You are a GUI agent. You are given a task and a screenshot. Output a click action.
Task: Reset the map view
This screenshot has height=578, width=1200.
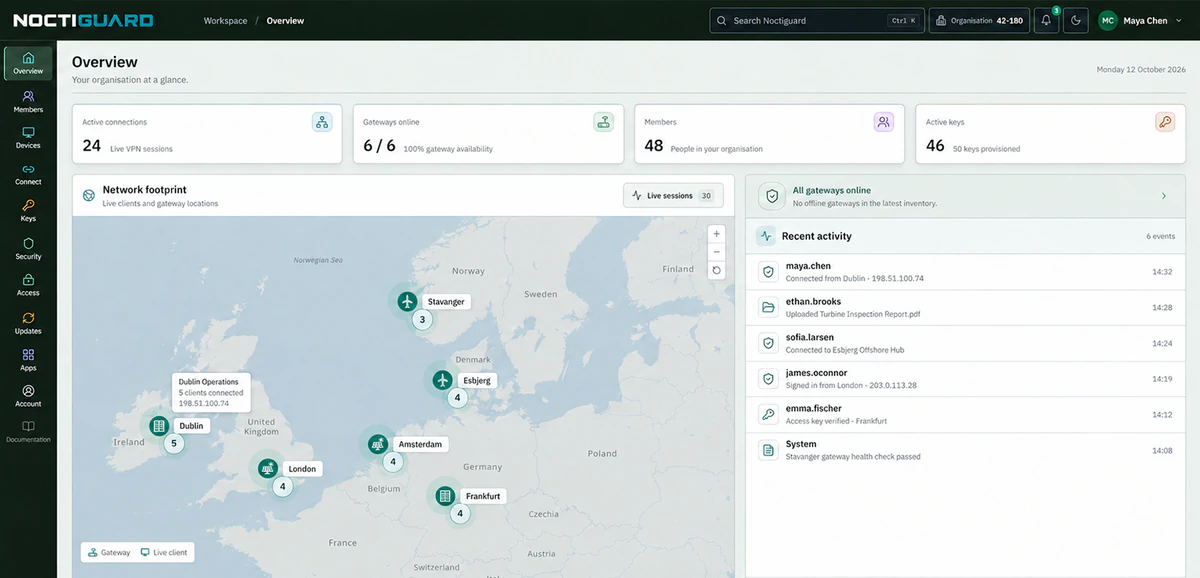point(716,270)
